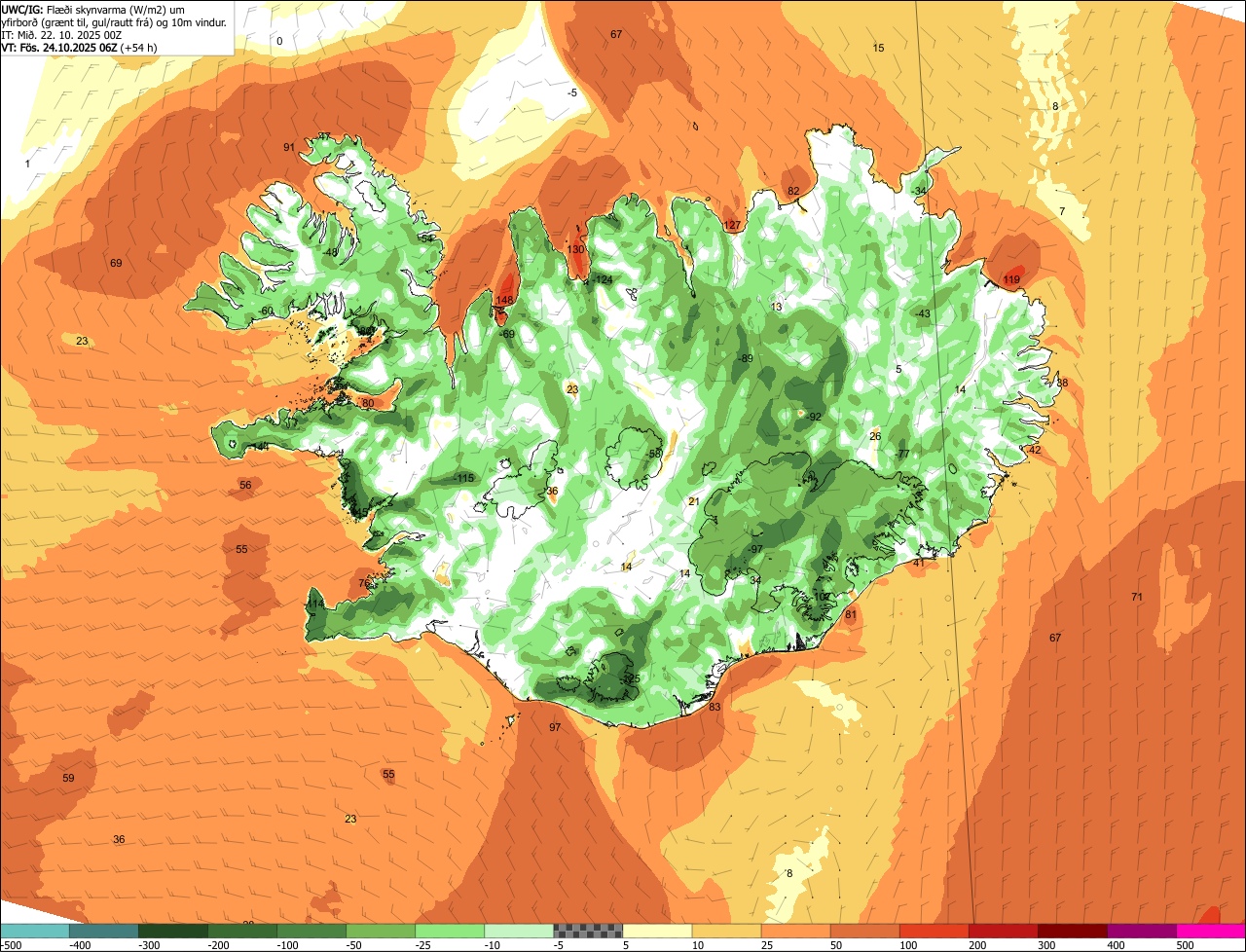Click the map value 59 in the southwest ocean
The image size is (1246, 952).
pyautogui.click(x=68, y=779)
